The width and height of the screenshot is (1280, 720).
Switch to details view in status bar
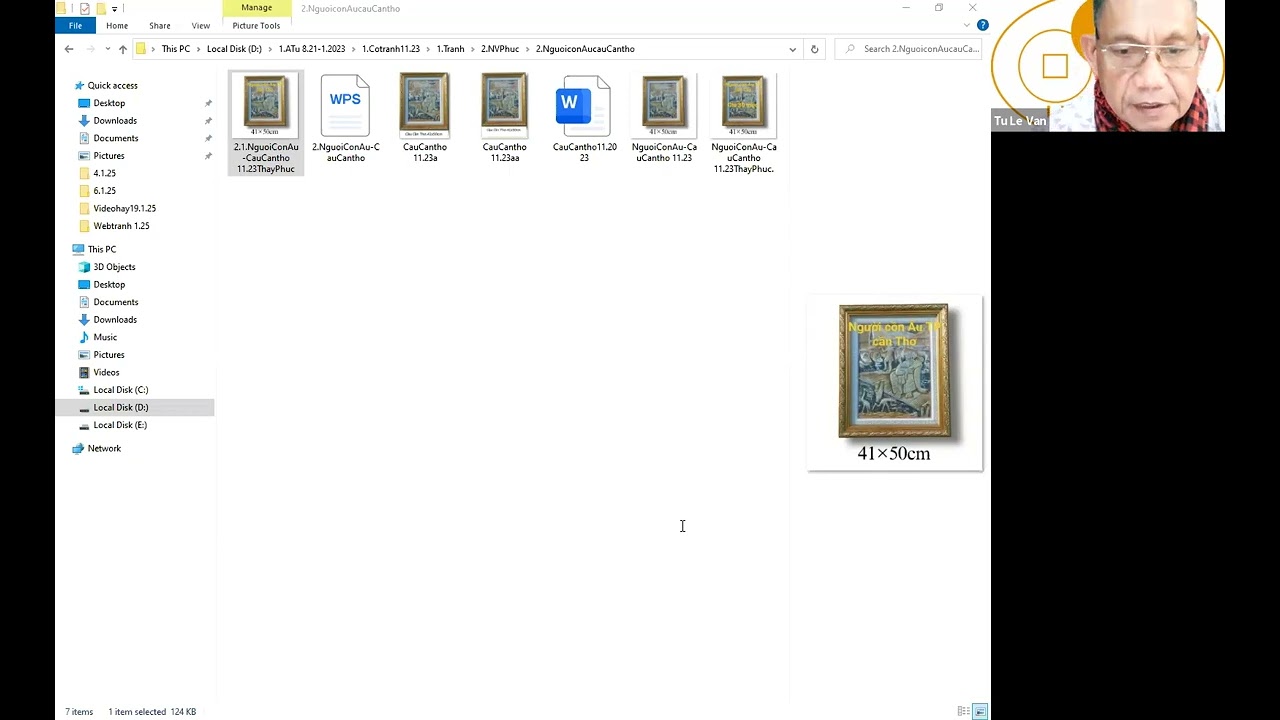click(963, 711)
